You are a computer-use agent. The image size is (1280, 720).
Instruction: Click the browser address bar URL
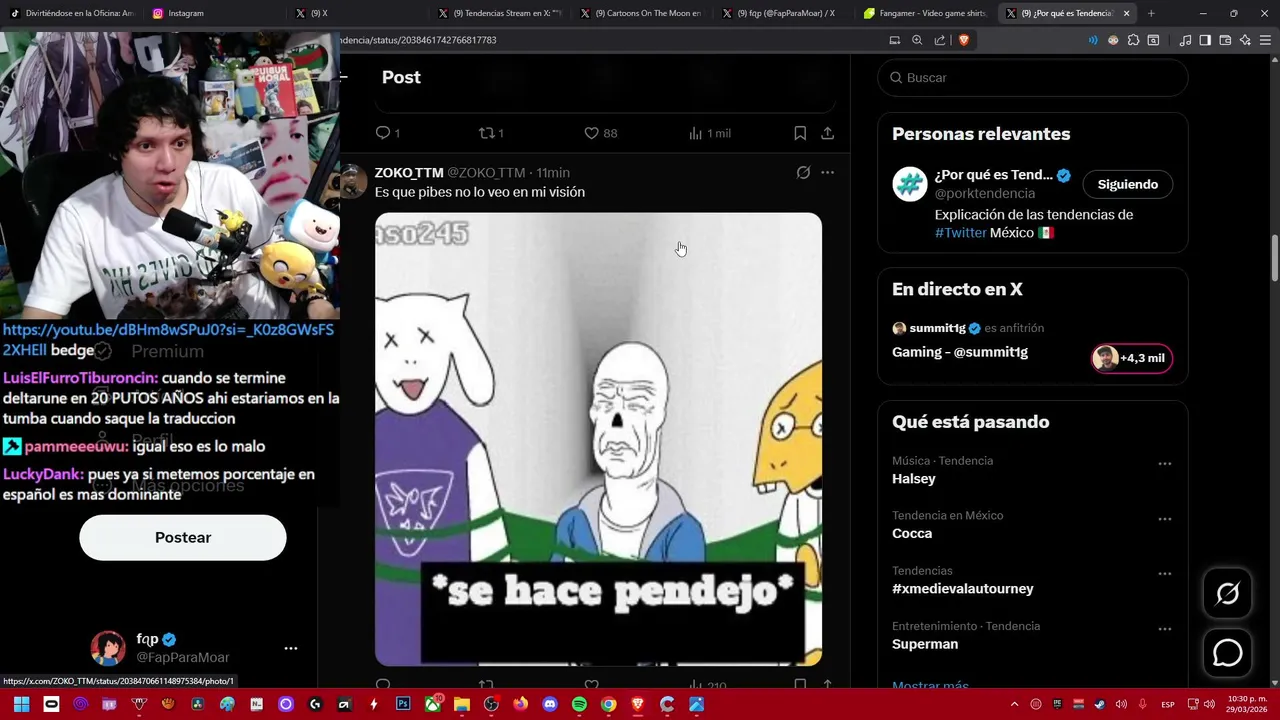[x=418, y=40]
